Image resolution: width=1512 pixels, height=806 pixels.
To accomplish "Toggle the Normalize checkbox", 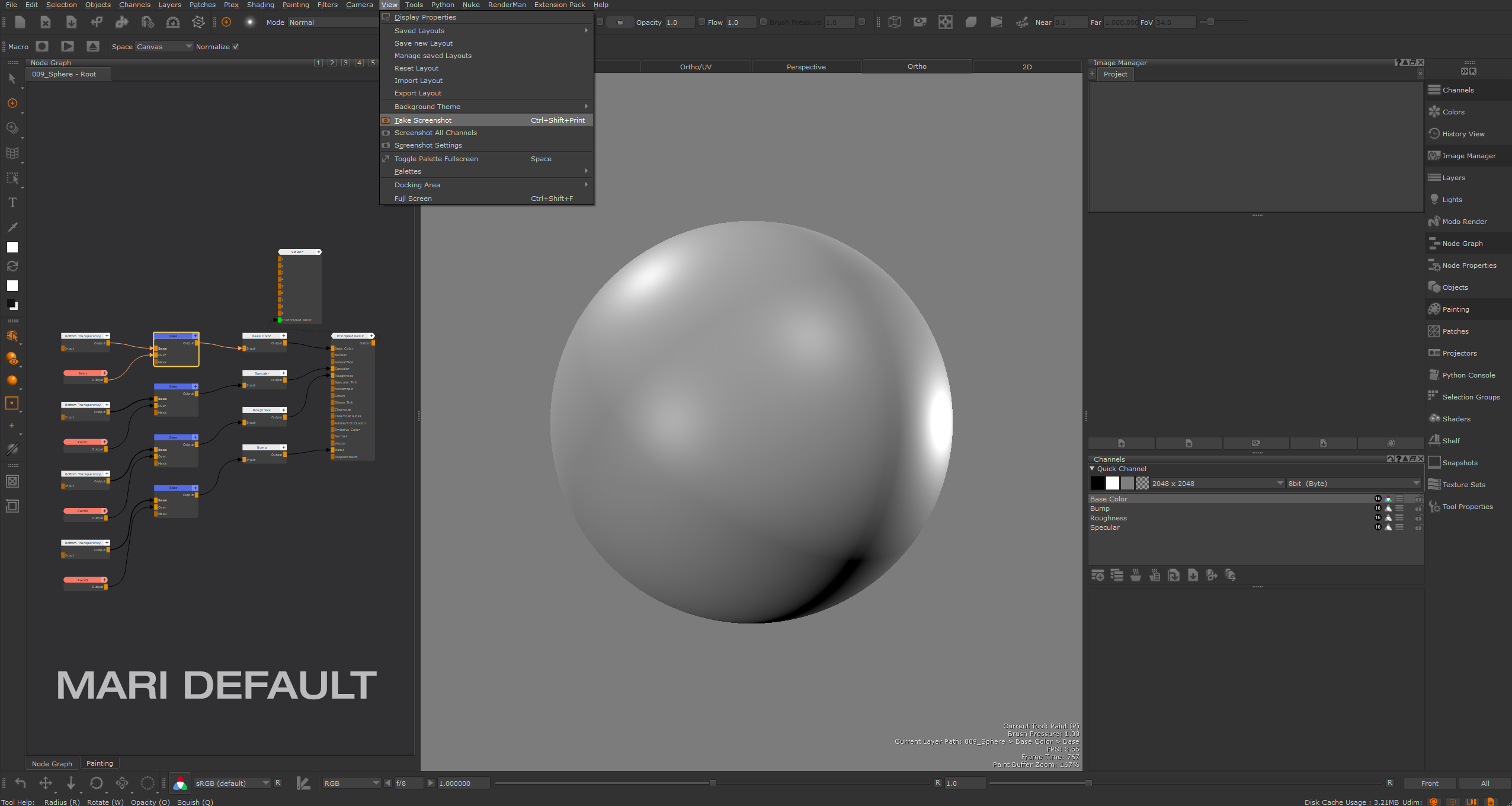I will point(236,47).
